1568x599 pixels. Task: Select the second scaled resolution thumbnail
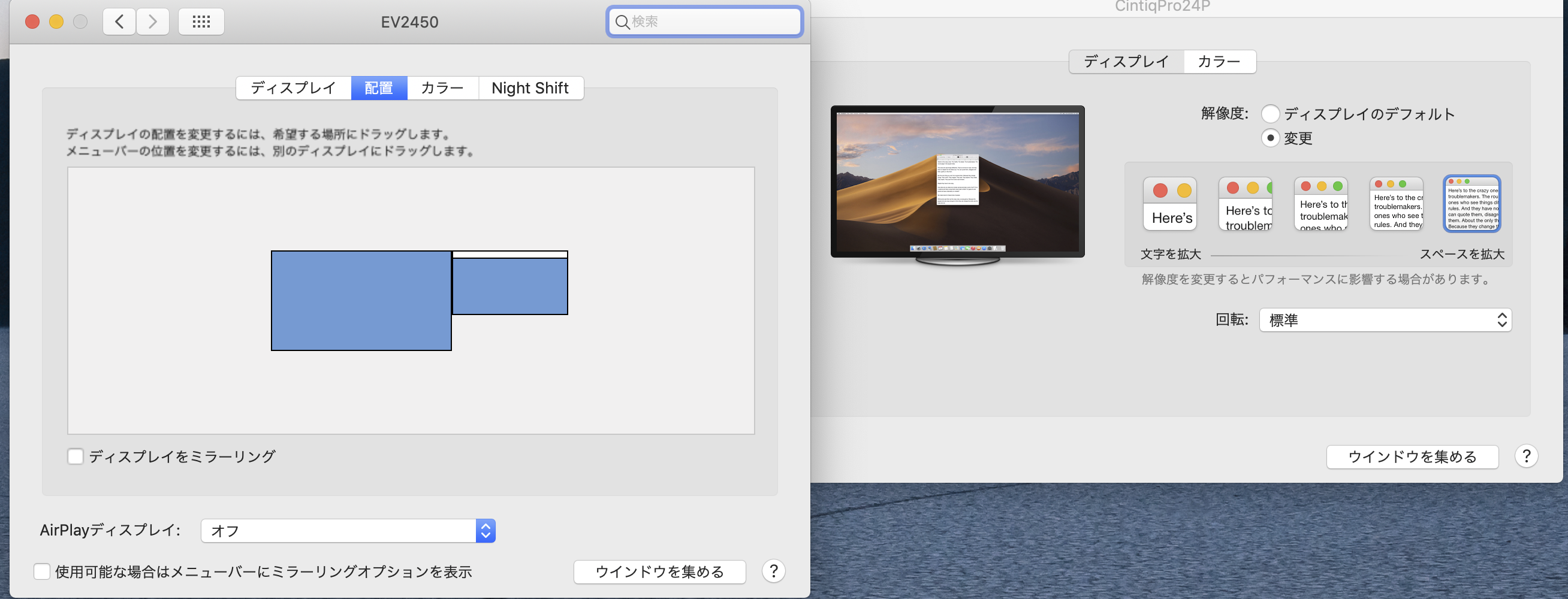pyautogui.click(x=1246, y=204)
